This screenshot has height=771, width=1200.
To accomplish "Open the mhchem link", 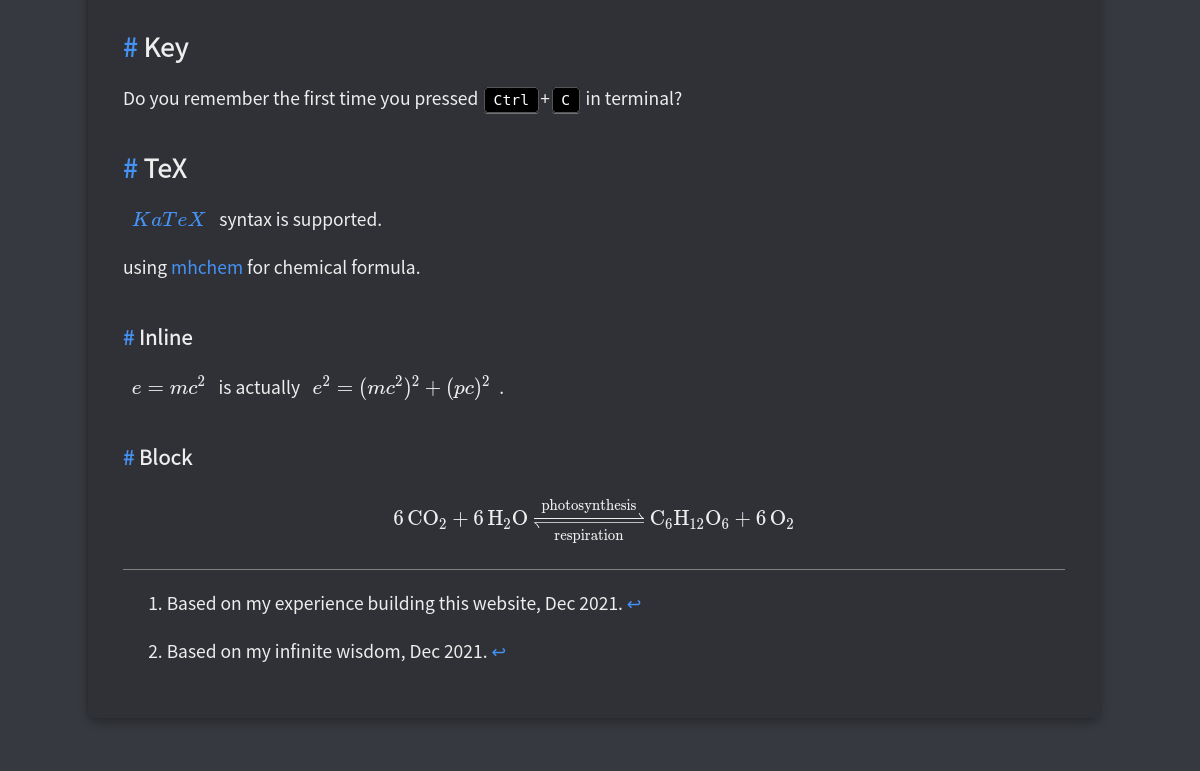I will pos(207,268).
